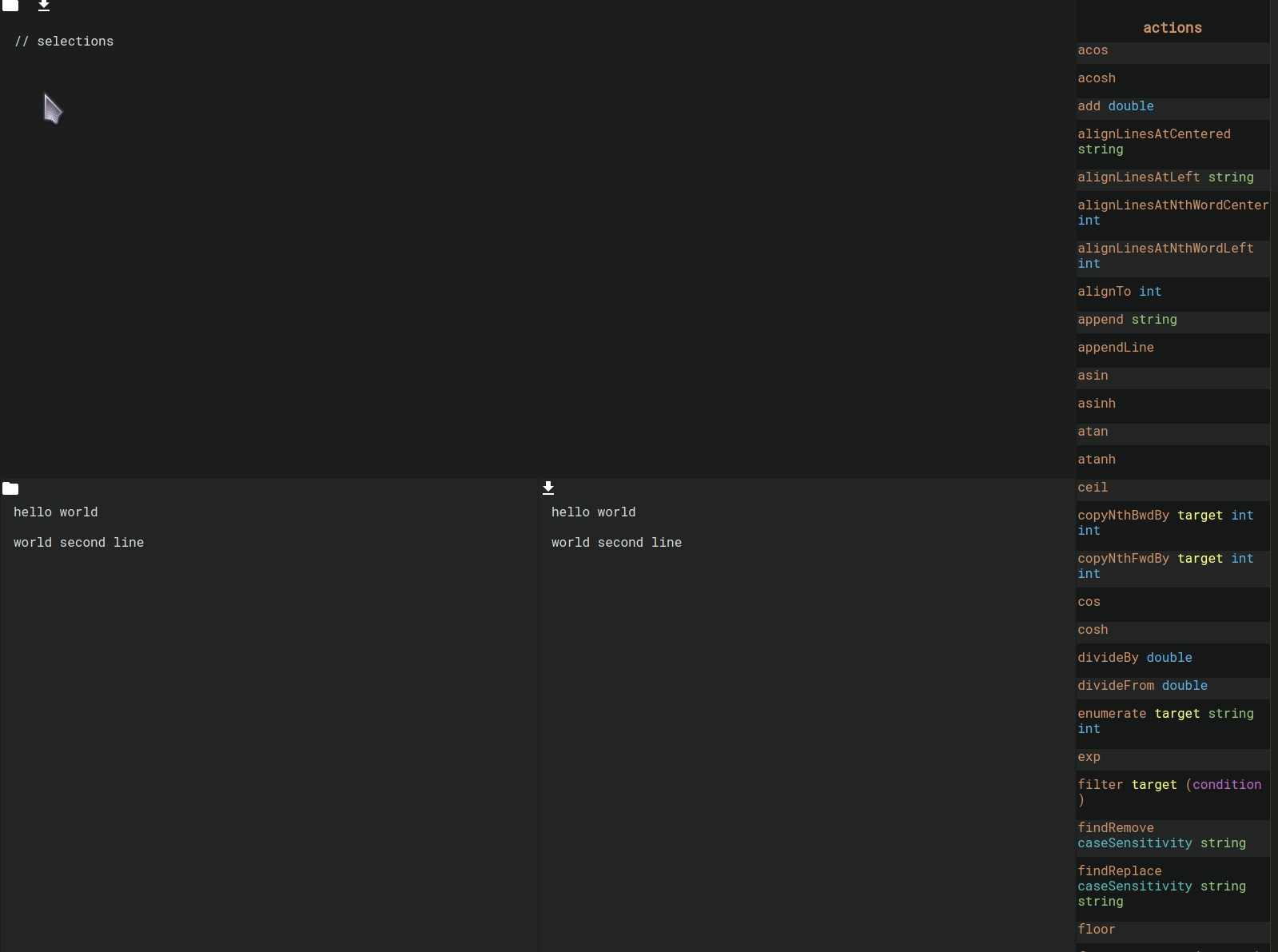1278x952 pixels.
Task: Pick the alignLinesAtCentered string action
Action: click(1153, 141)
